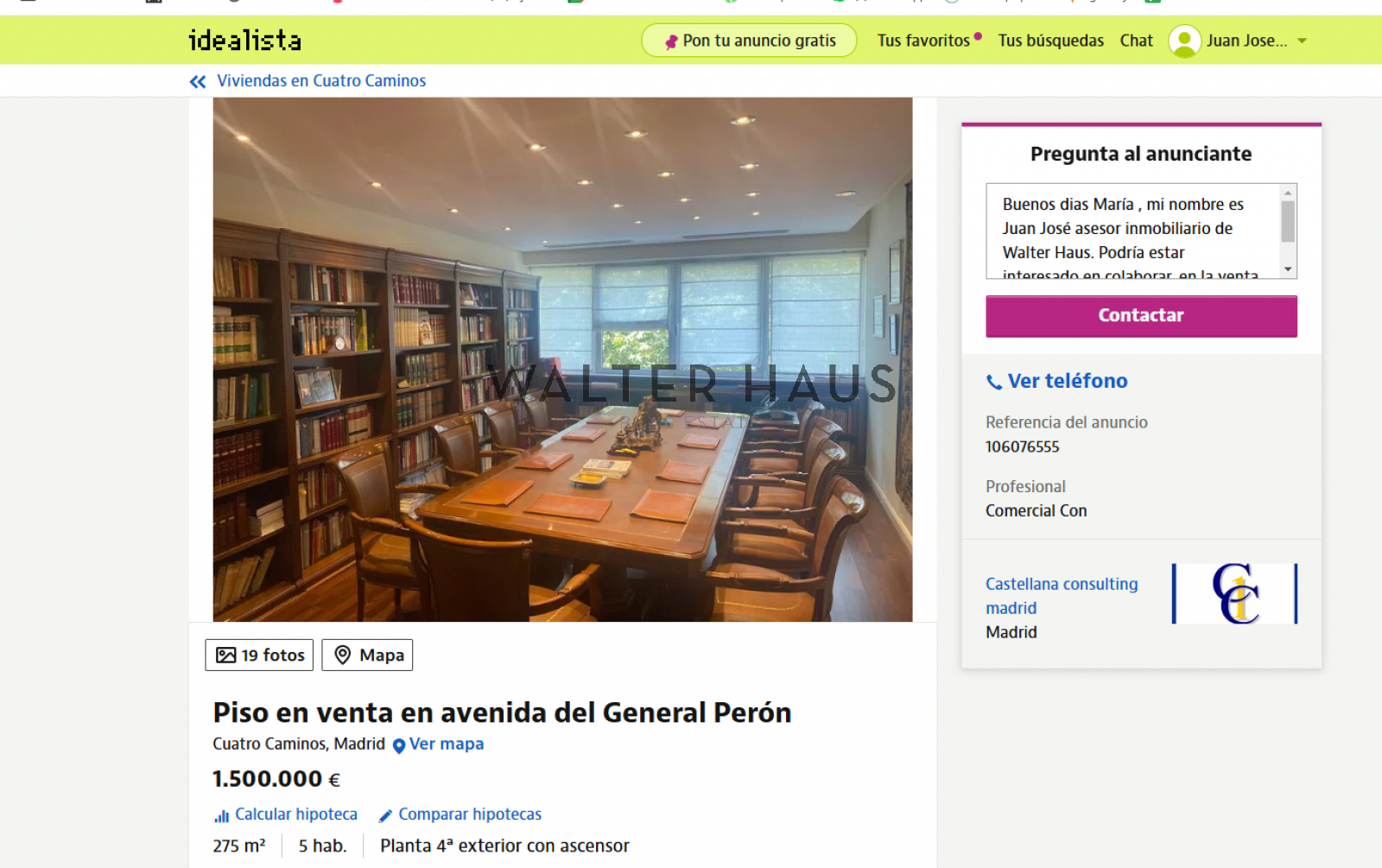
Task: Open Tus búsquedas menu item
Action: coord(1050,41)
